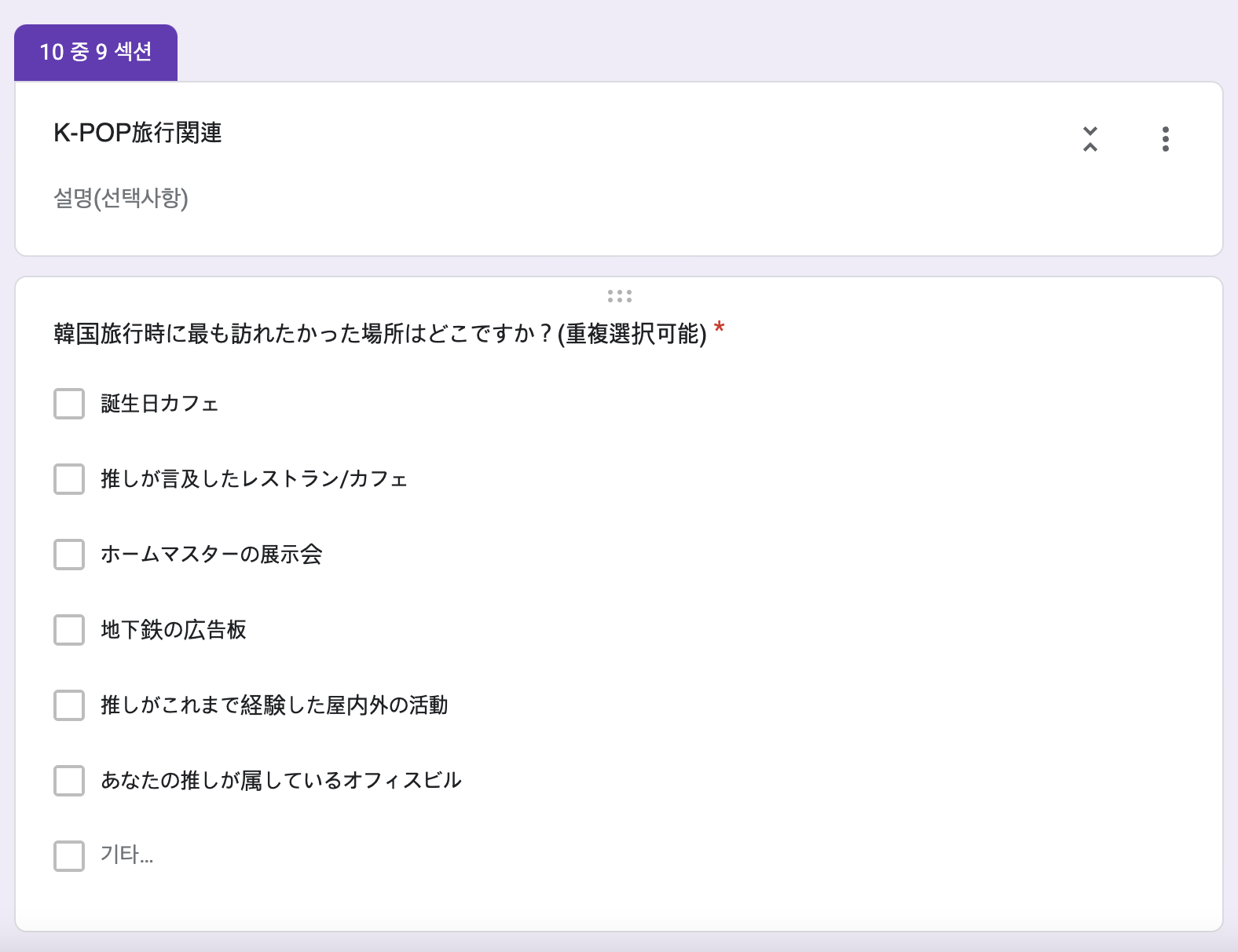Click the あなたの推しが属しているオフィスビル label text
The width and height of the screenshot is (1238, 952).
click(281, 781)
